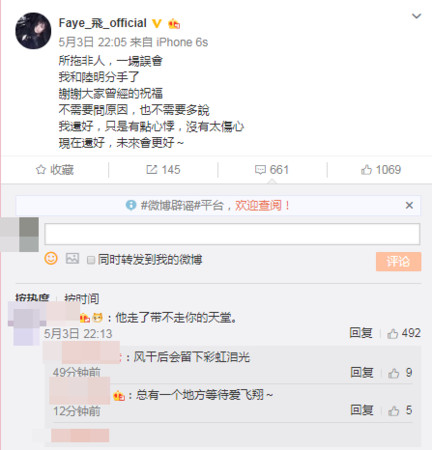This screenshot has width=432, height=450.
Task: Reply to the 他走了带不走你的天堂 comment
Action: tap(361, 333)
